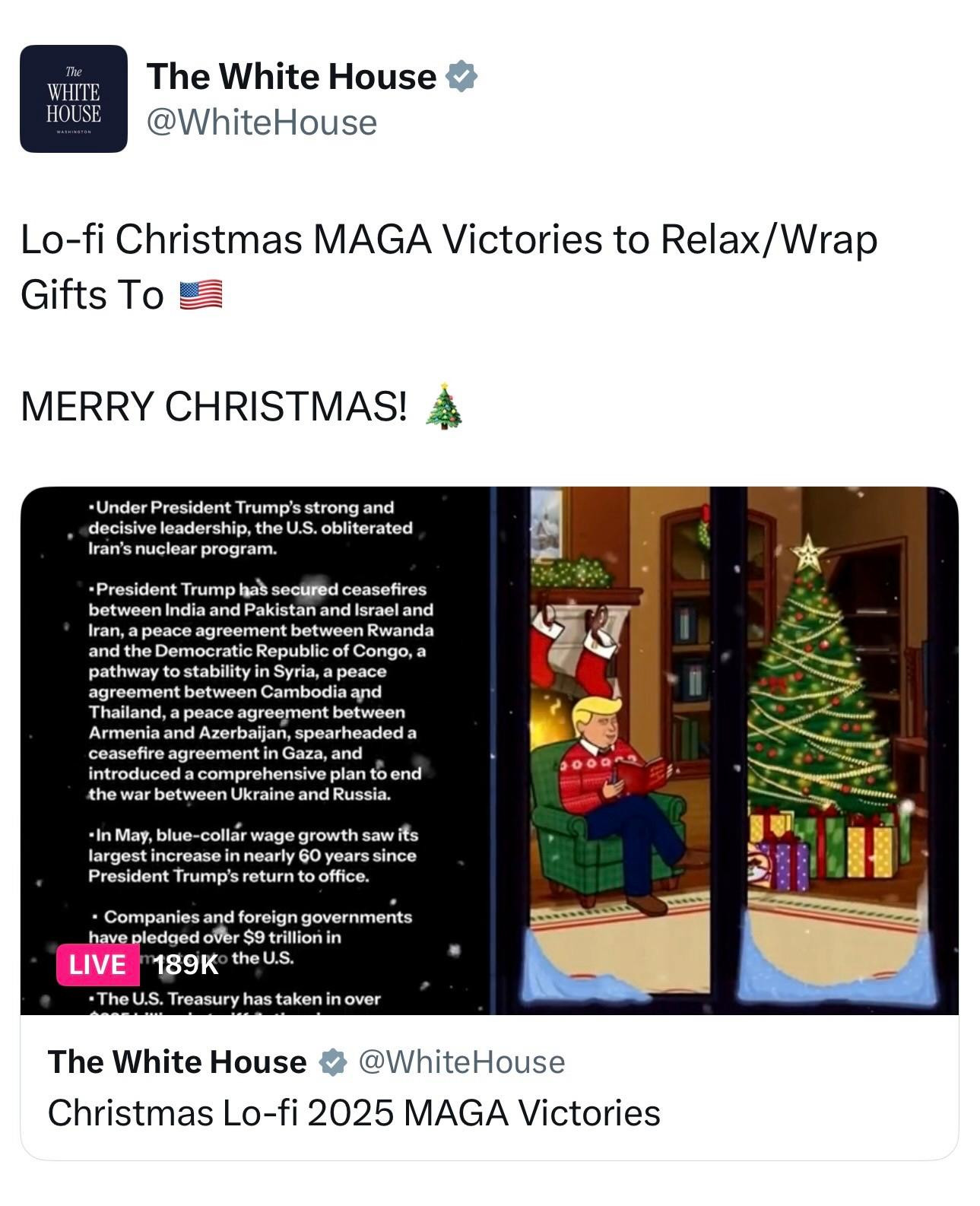The image size is (980, 1206).
Task: Select the Lo-fi Christmas MAGA Victories tweet text
Action: 449,267
